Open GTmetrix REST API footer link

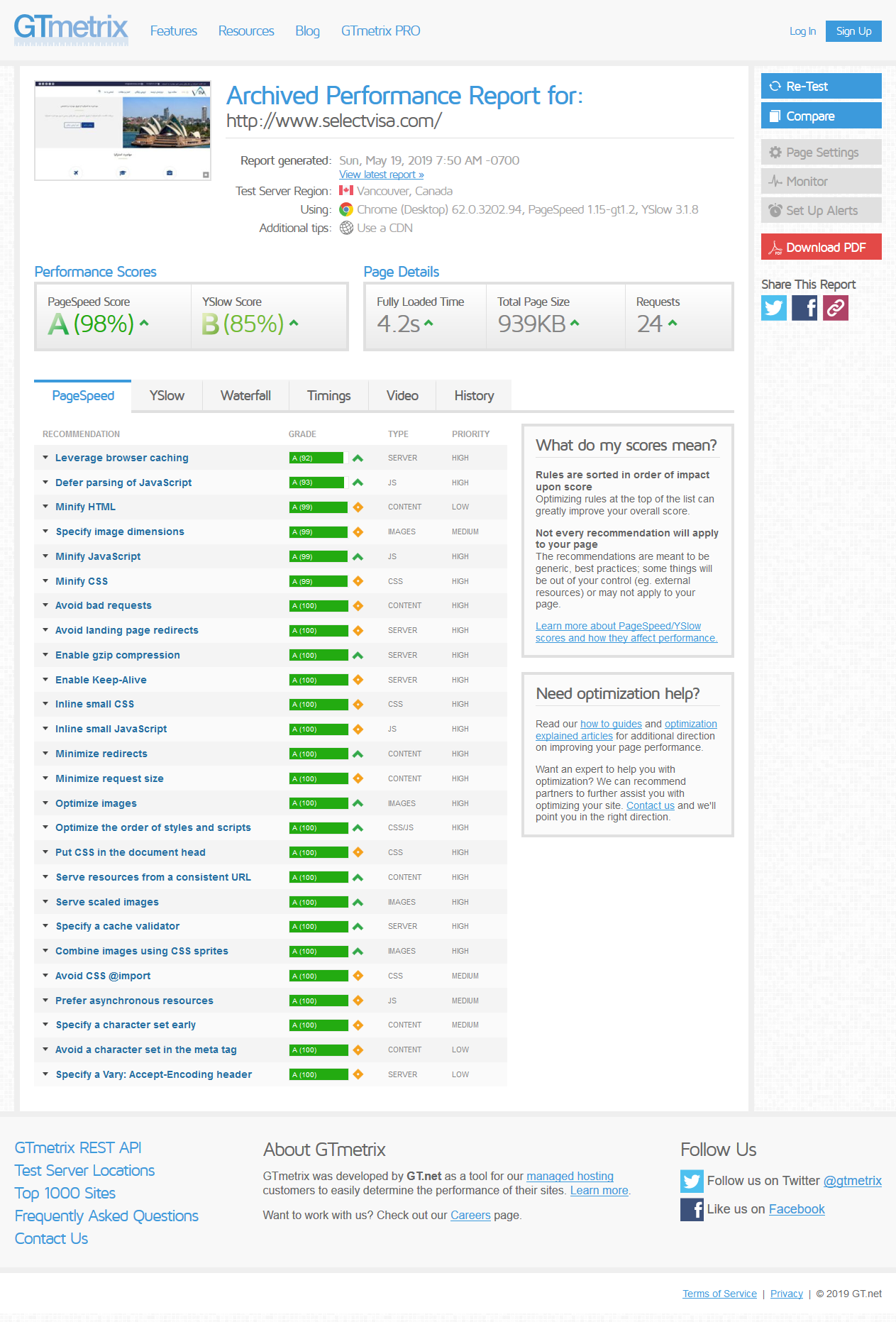[x=78, y=1147]
